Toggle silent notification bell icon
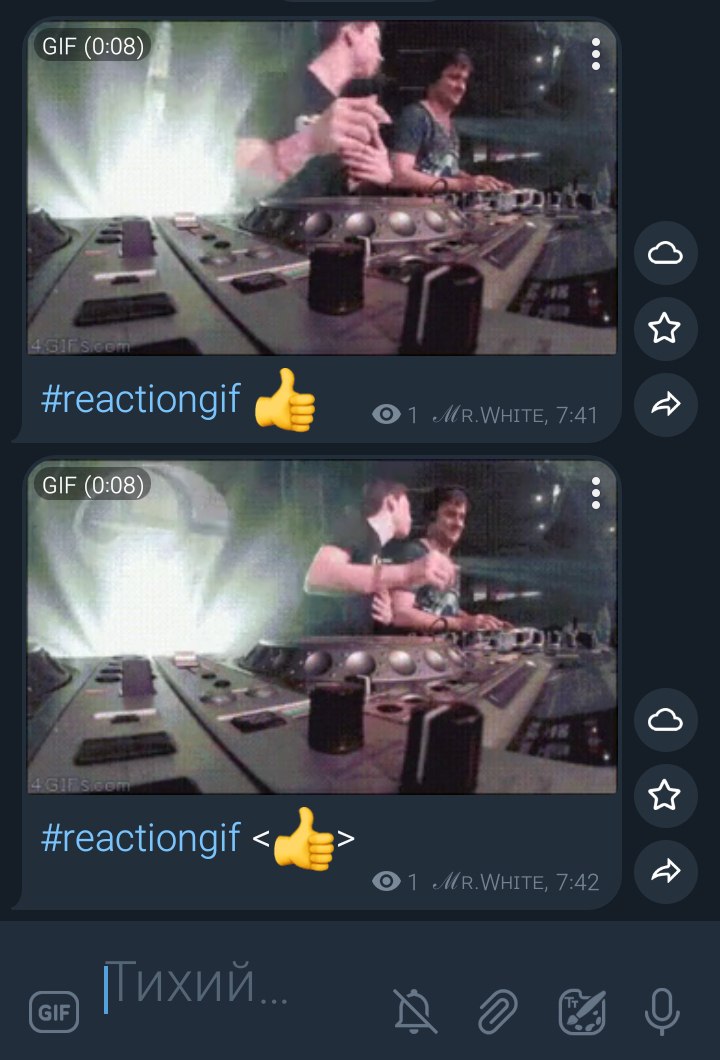The height and width of the screenshot is (1060, 720). (414, 1011)
